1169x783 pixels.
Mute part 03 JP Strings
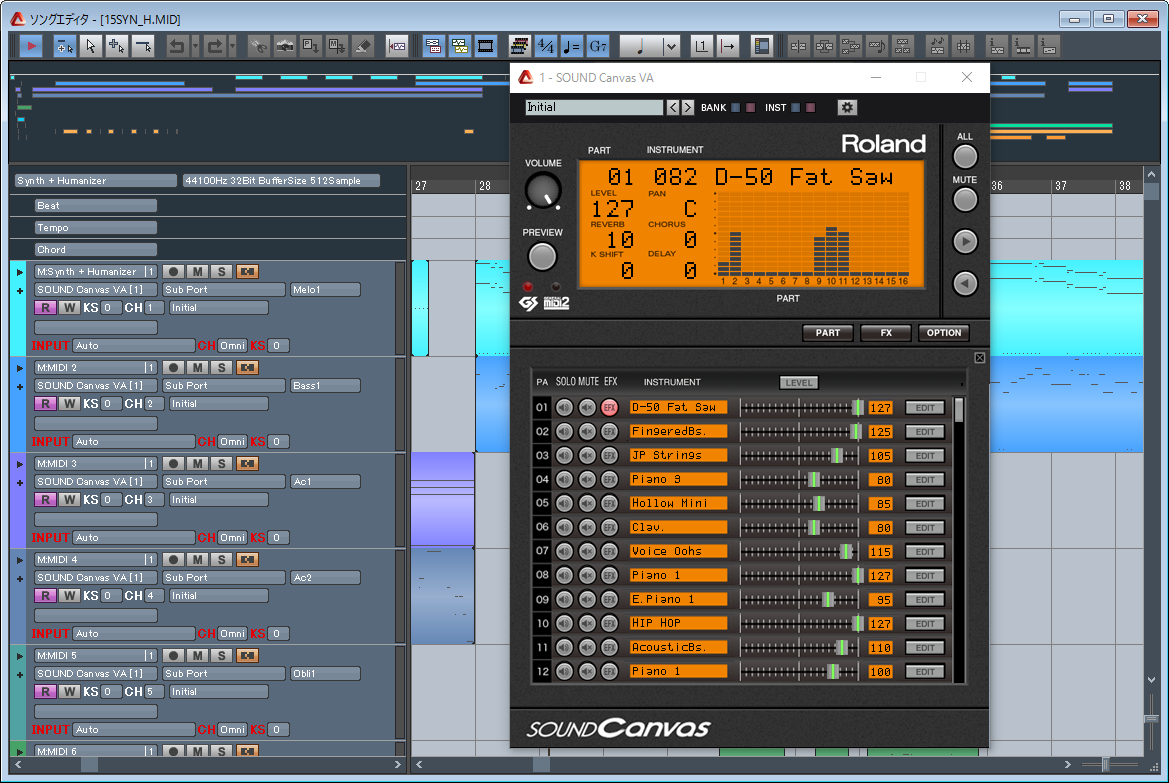(x=587, y=456)
